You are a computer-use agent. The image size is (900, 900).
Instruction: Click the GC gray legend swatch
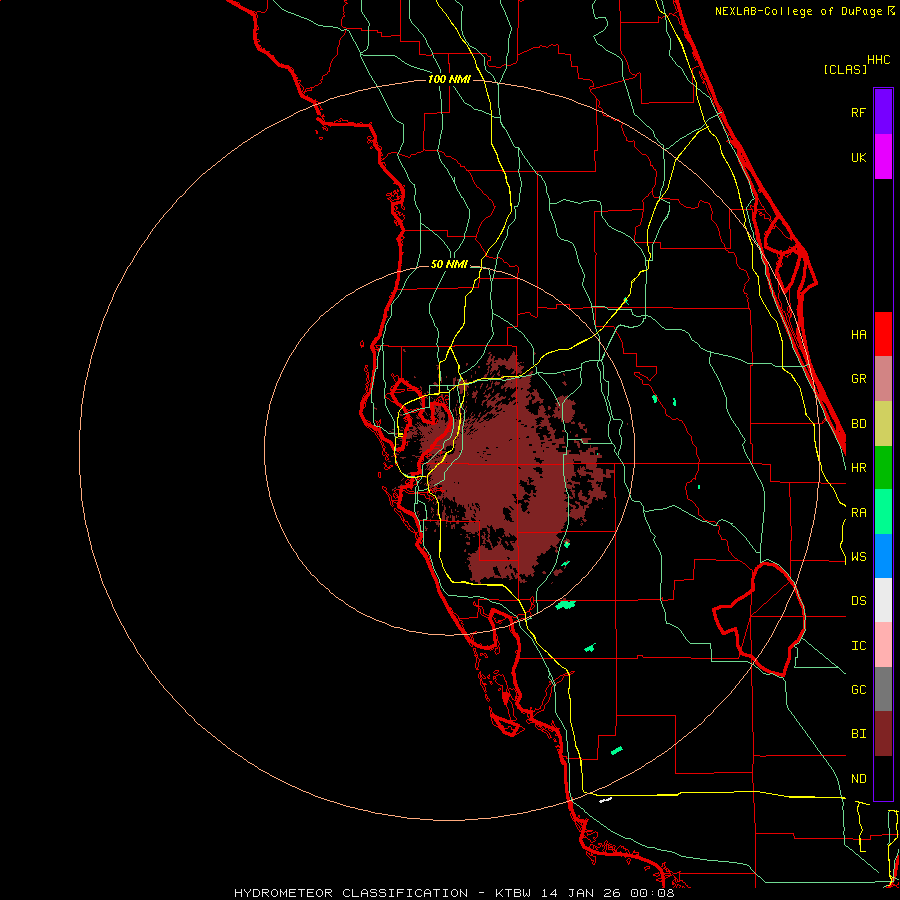[x=883, y=689]
